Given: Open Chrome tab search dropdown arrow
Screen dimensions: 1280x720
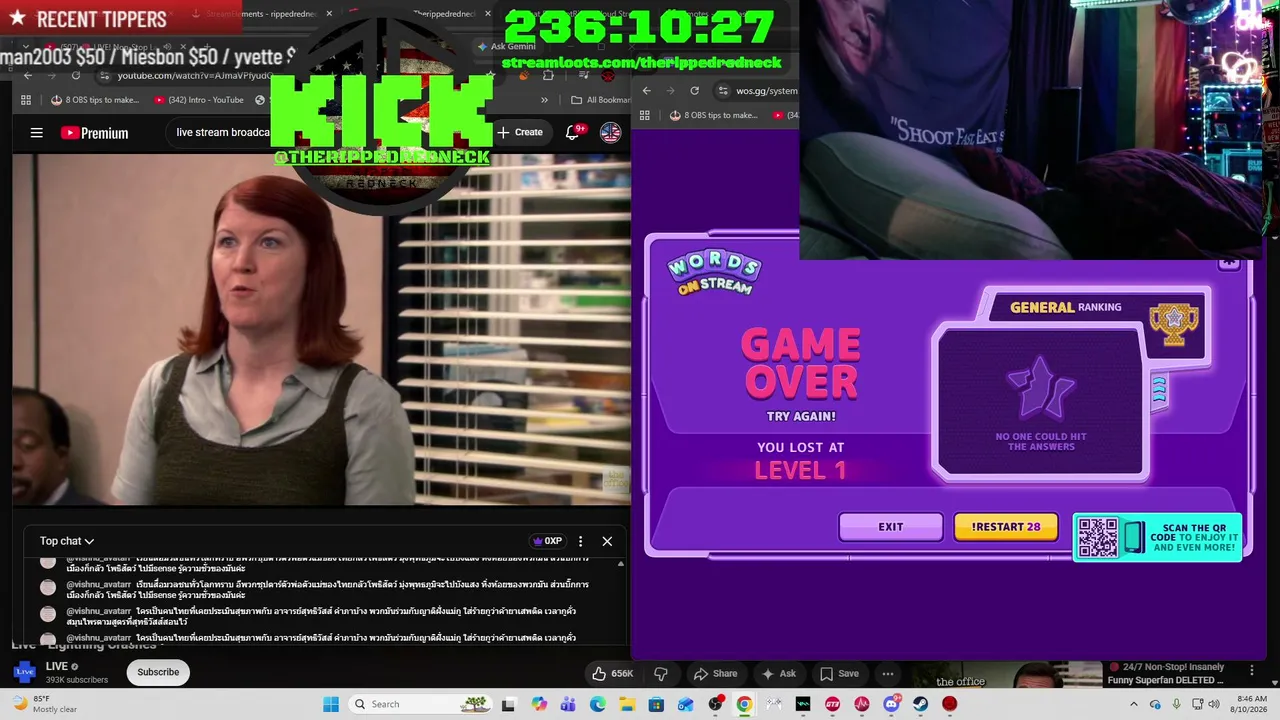Looking at the screenshot, I should point(25,47).
